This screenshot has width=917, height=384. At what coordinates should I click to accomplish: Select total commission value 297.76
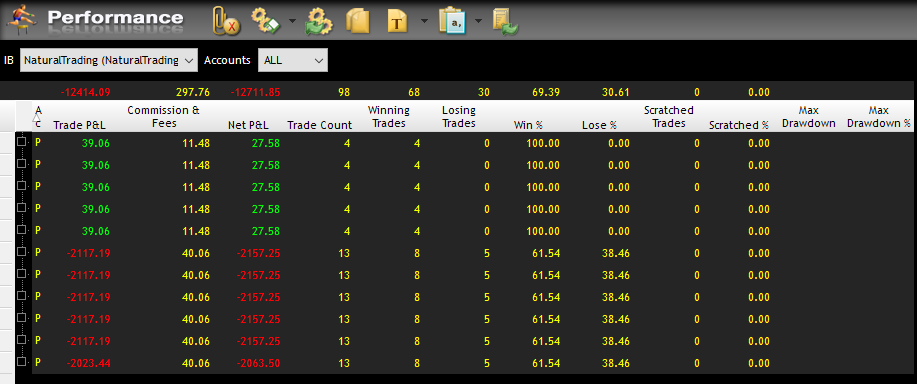(192, 92)
